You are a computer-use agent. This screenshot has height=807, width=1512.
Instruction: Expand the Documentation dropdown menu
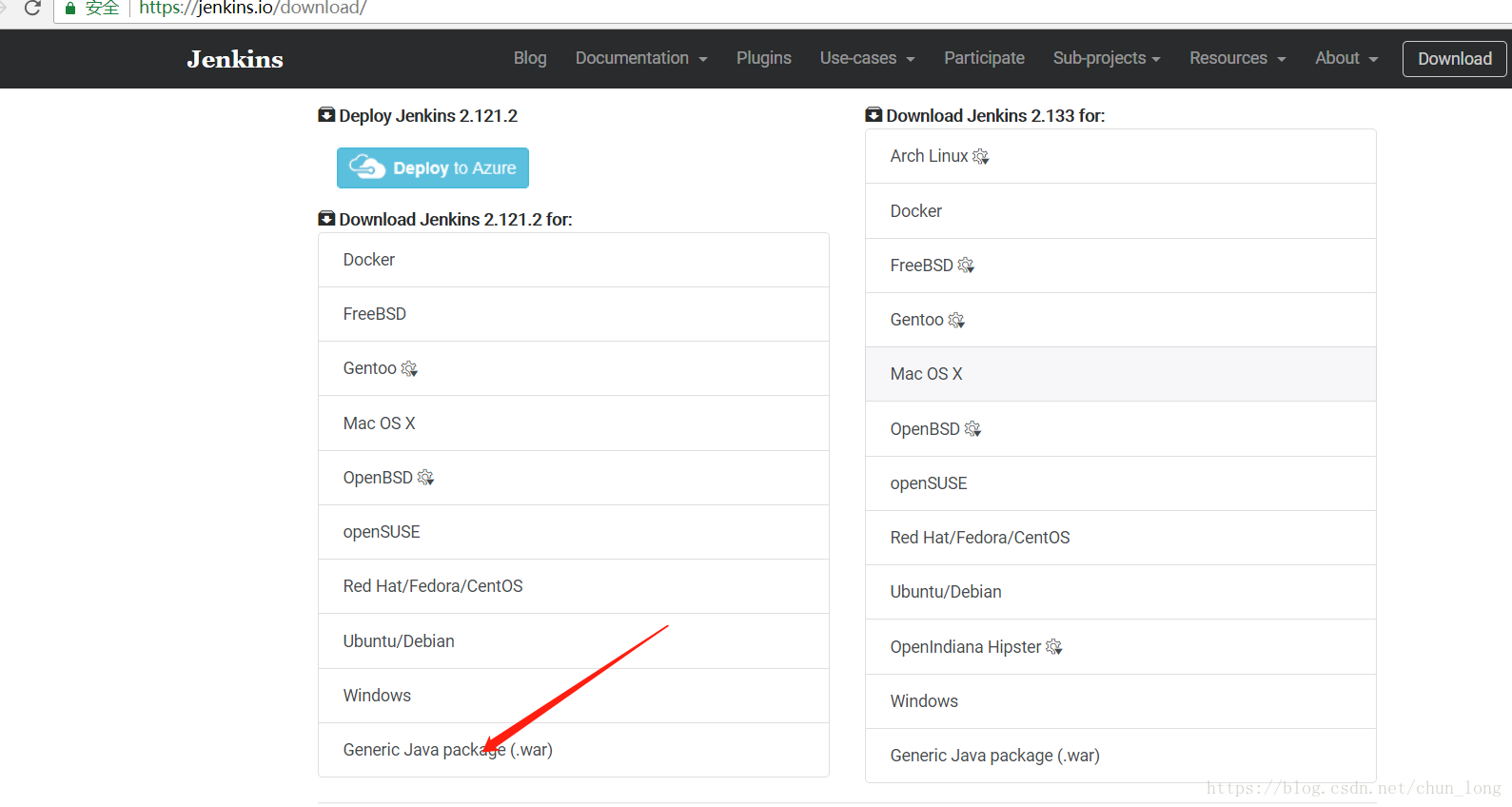[641, 58]
